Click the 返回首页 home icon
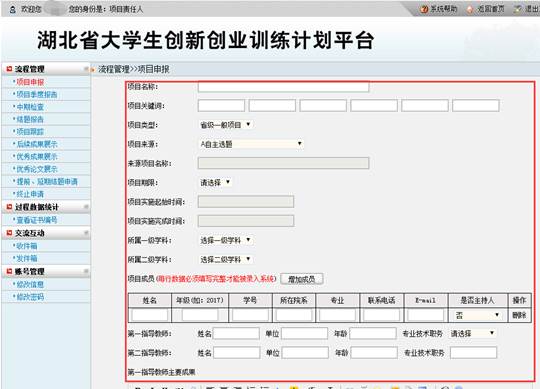The width and height of the screenshot is (540, 389). click(470, 9)
